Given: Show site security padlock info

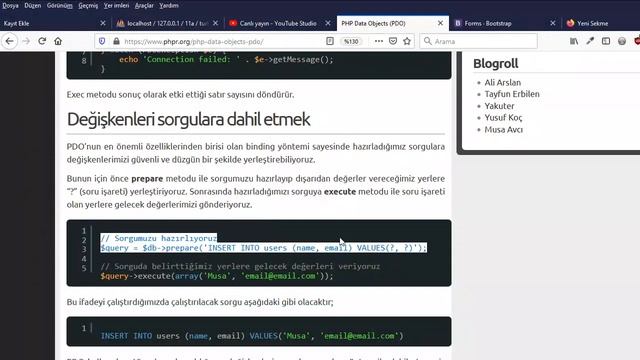Looking at the screenshot, I should (116, 41).
